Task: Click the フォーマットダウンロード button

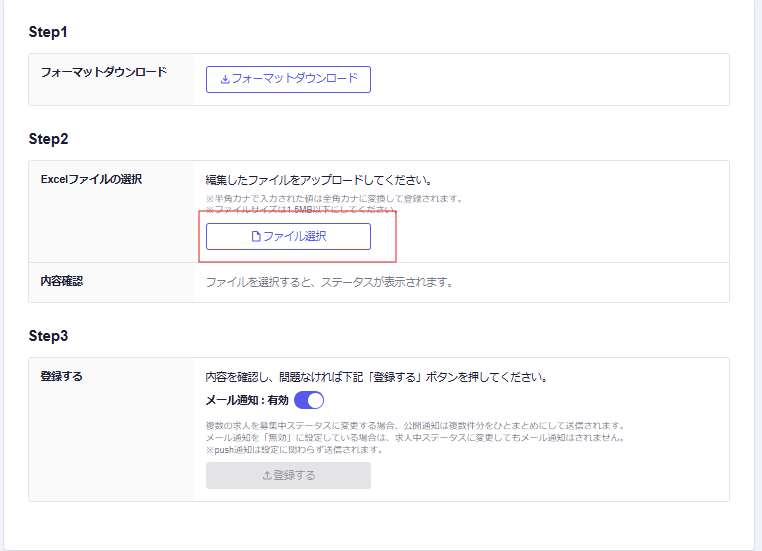Action: [x=288, y=79]
